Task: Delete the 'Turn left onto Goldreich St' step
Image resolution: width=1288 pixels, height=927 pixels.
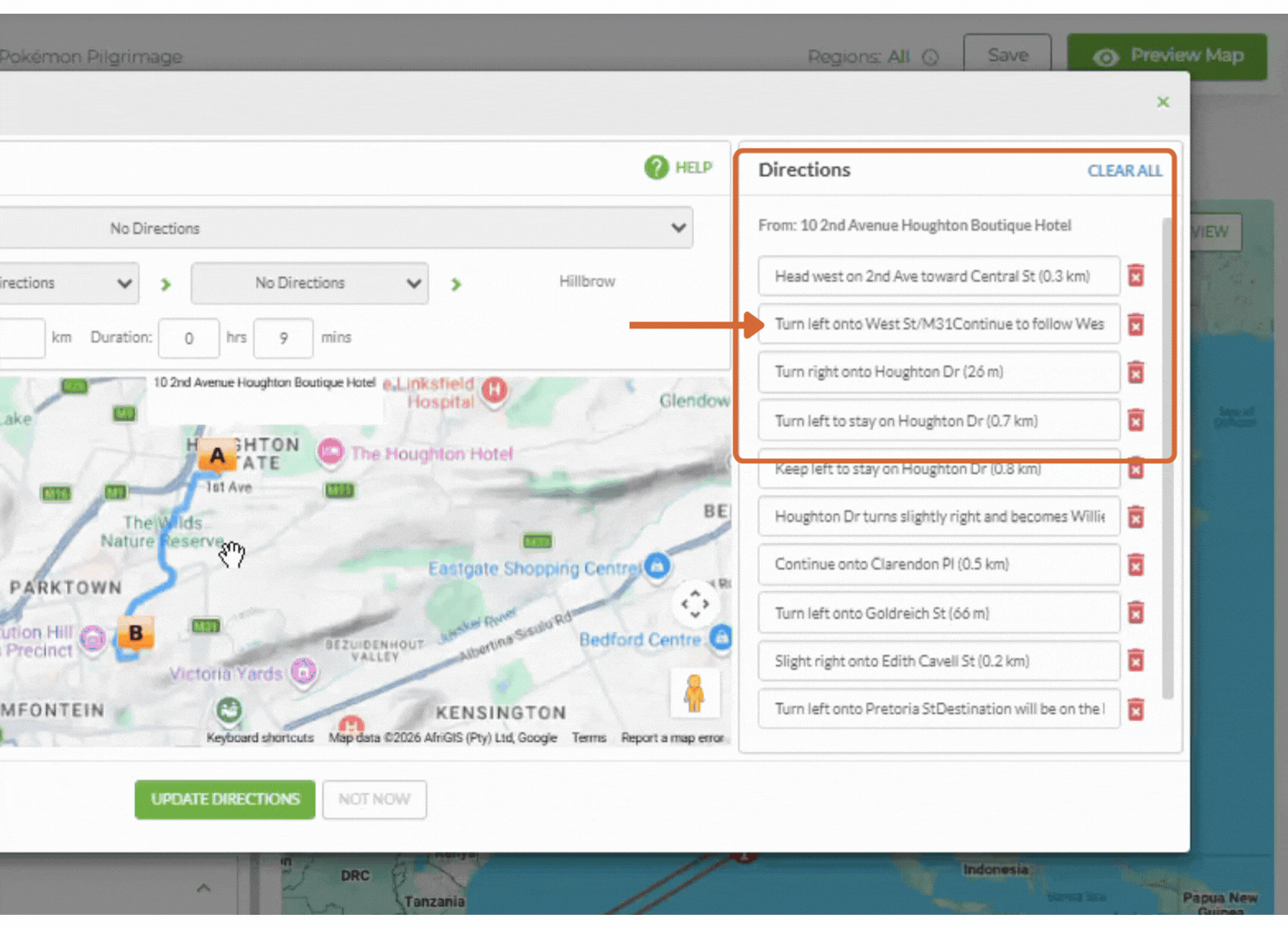Action: pos(1135,613)
